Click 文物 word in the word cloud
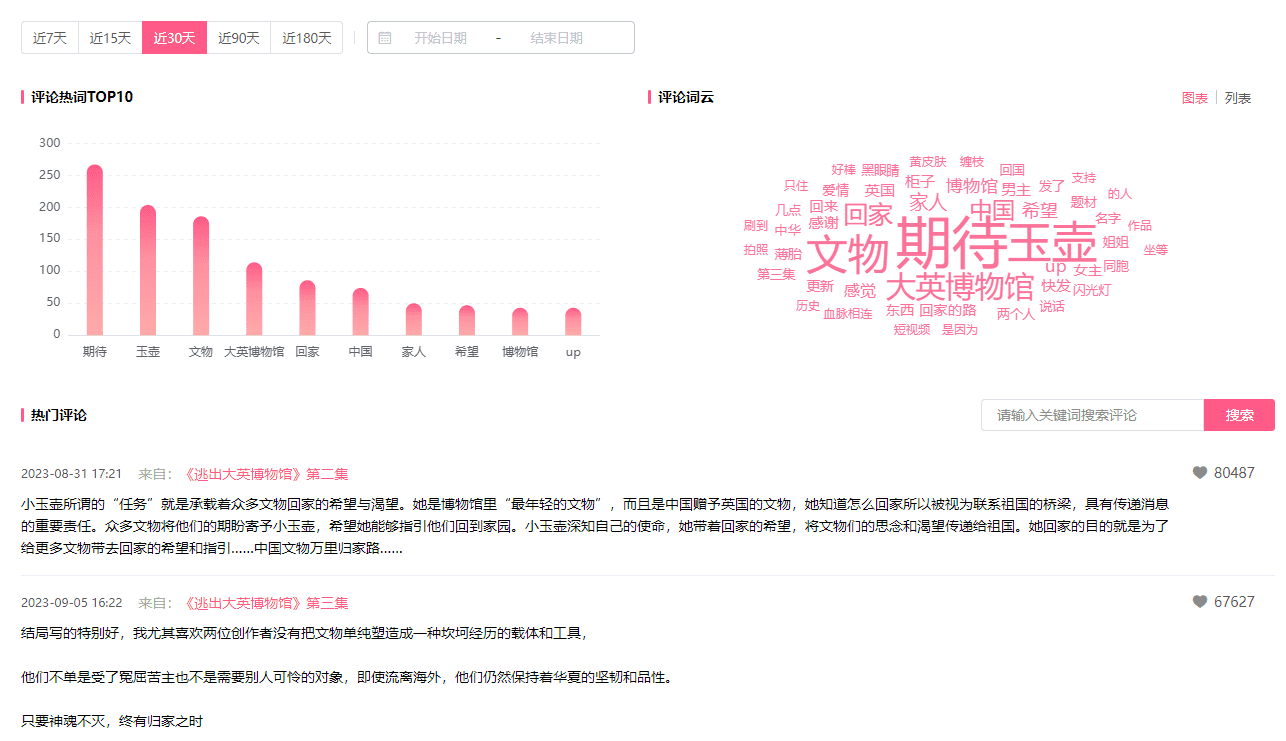 click(x=847, y=254)
